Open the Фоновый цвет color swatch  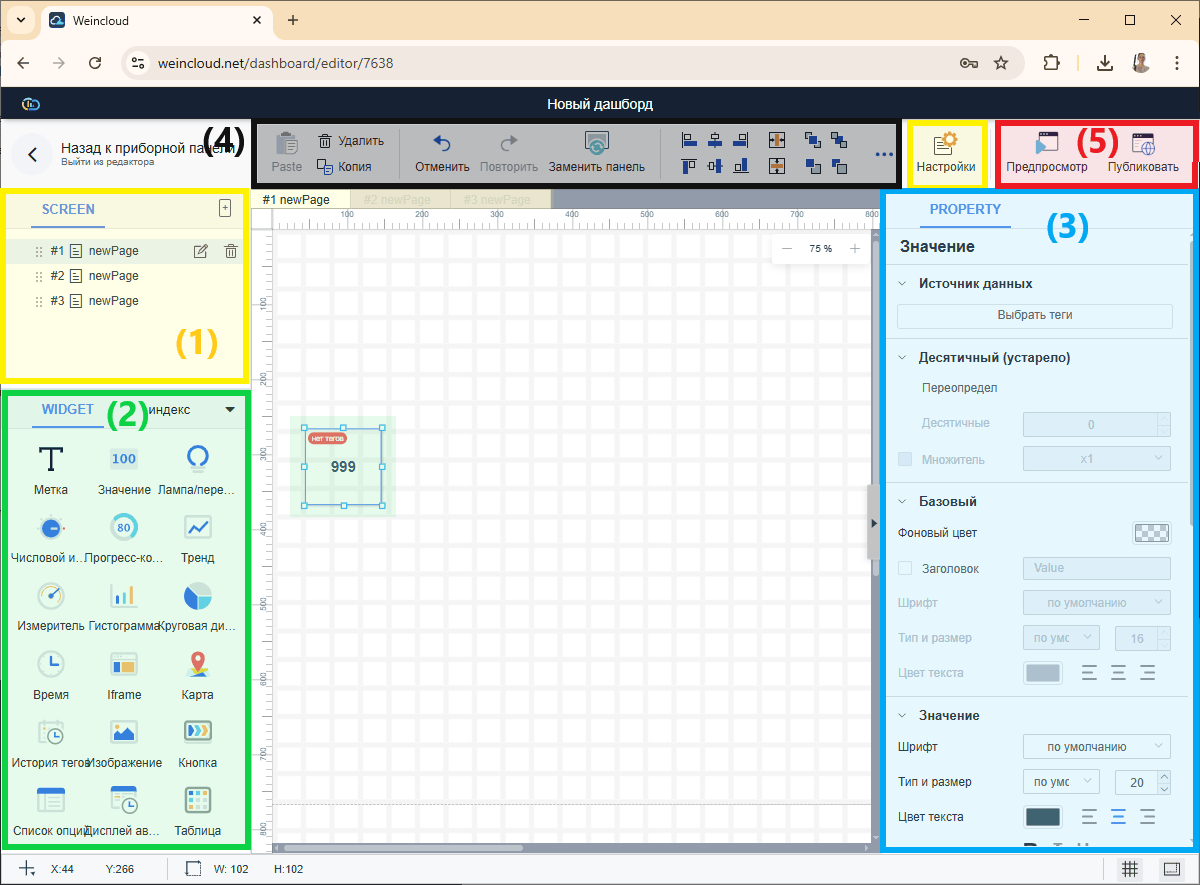[1151, 533]
